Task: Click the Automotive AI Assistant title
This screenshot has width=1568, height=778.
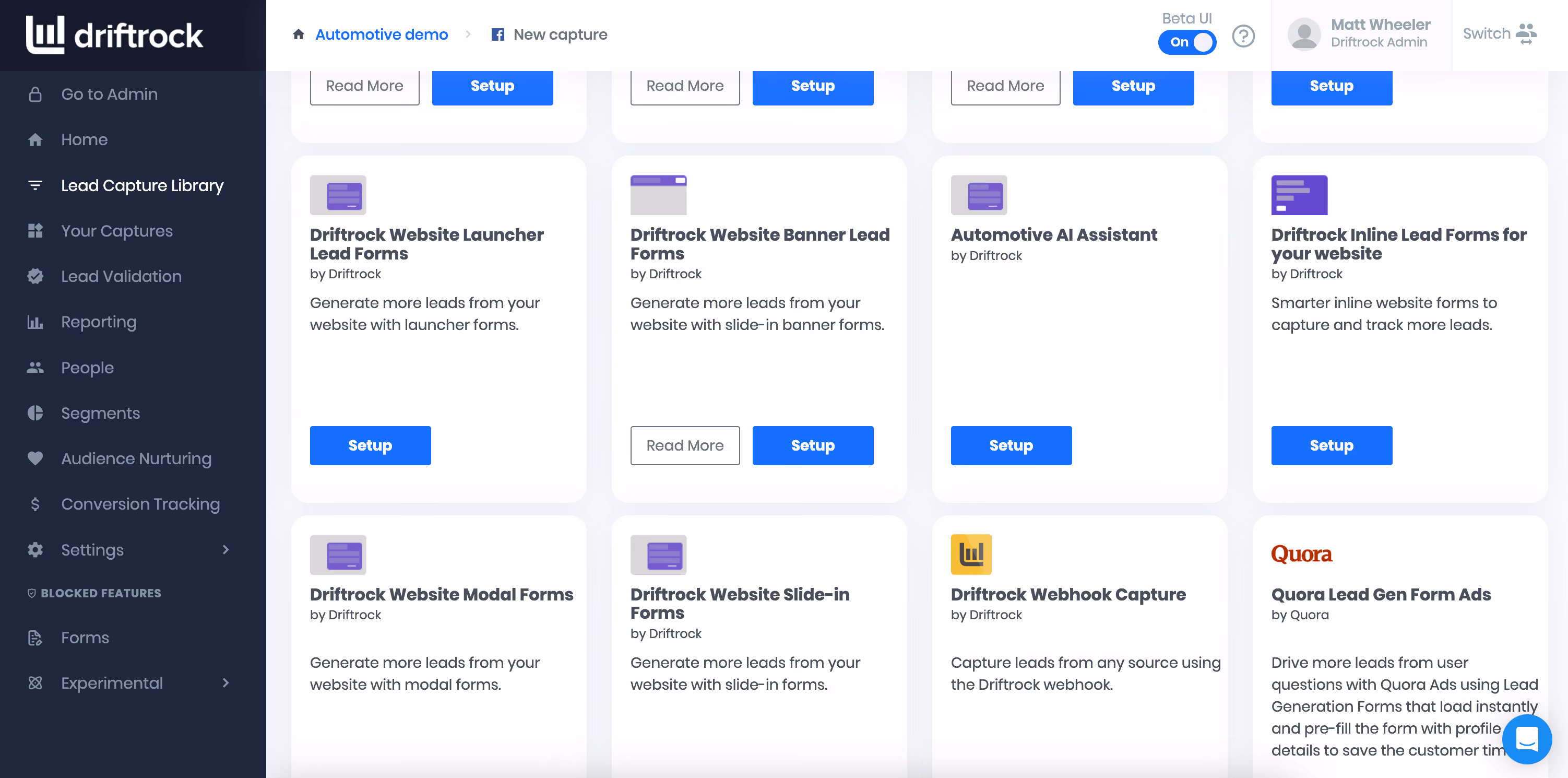Action: [1054, 235]
